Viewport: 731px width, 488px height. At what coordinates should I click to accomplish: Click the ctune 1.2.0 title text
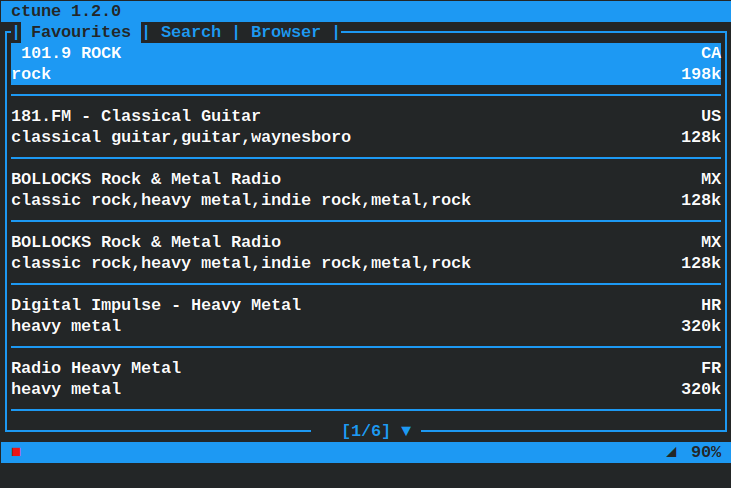(x=66, y=11)
